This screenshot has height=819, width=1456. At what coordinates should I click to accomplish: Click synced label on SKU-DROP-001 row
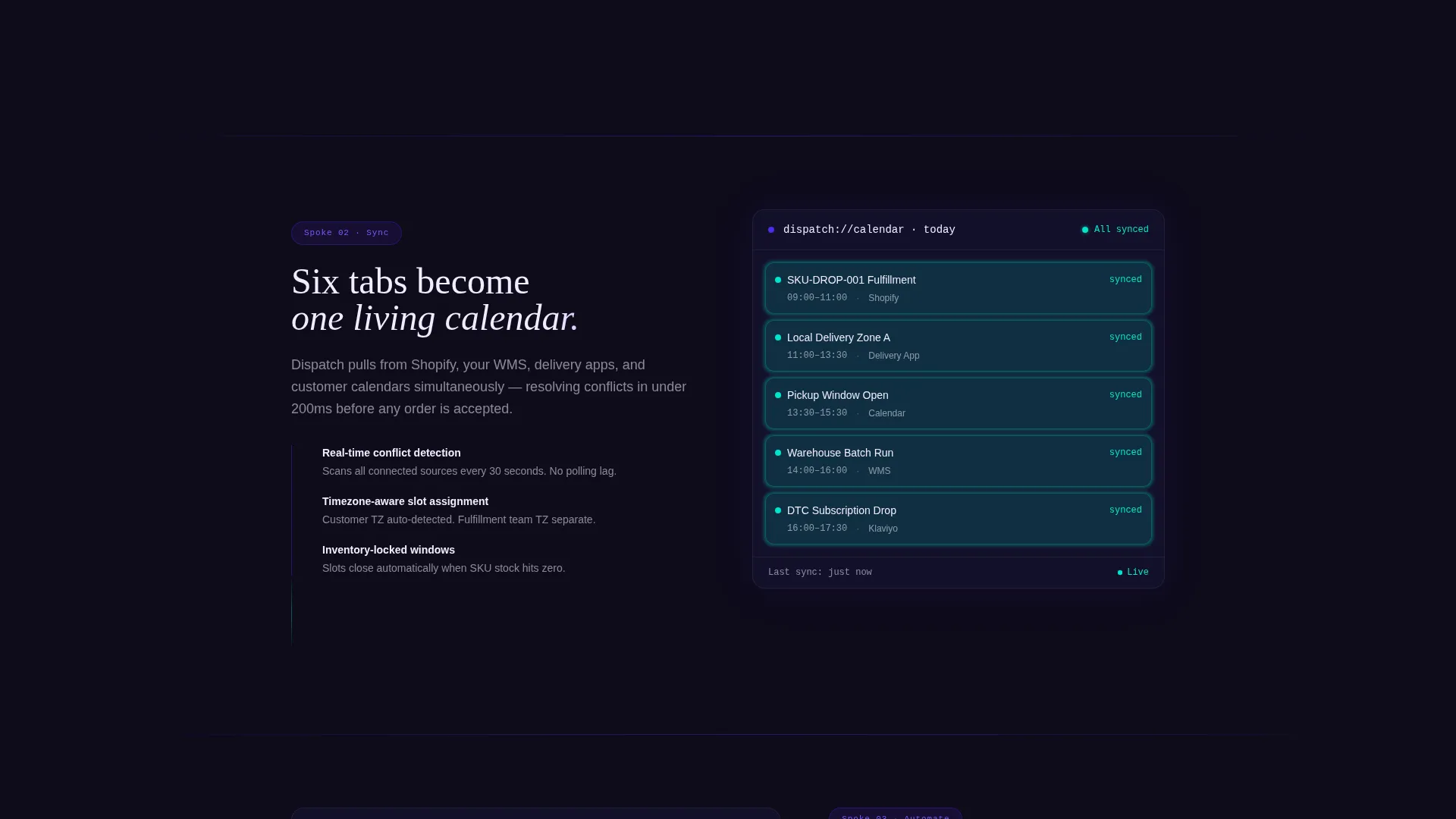(1125, 280)
